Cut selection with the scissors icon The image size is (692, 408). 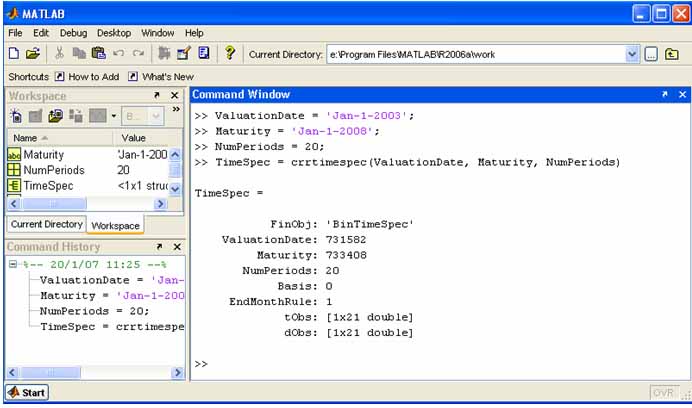click(59, 53)
